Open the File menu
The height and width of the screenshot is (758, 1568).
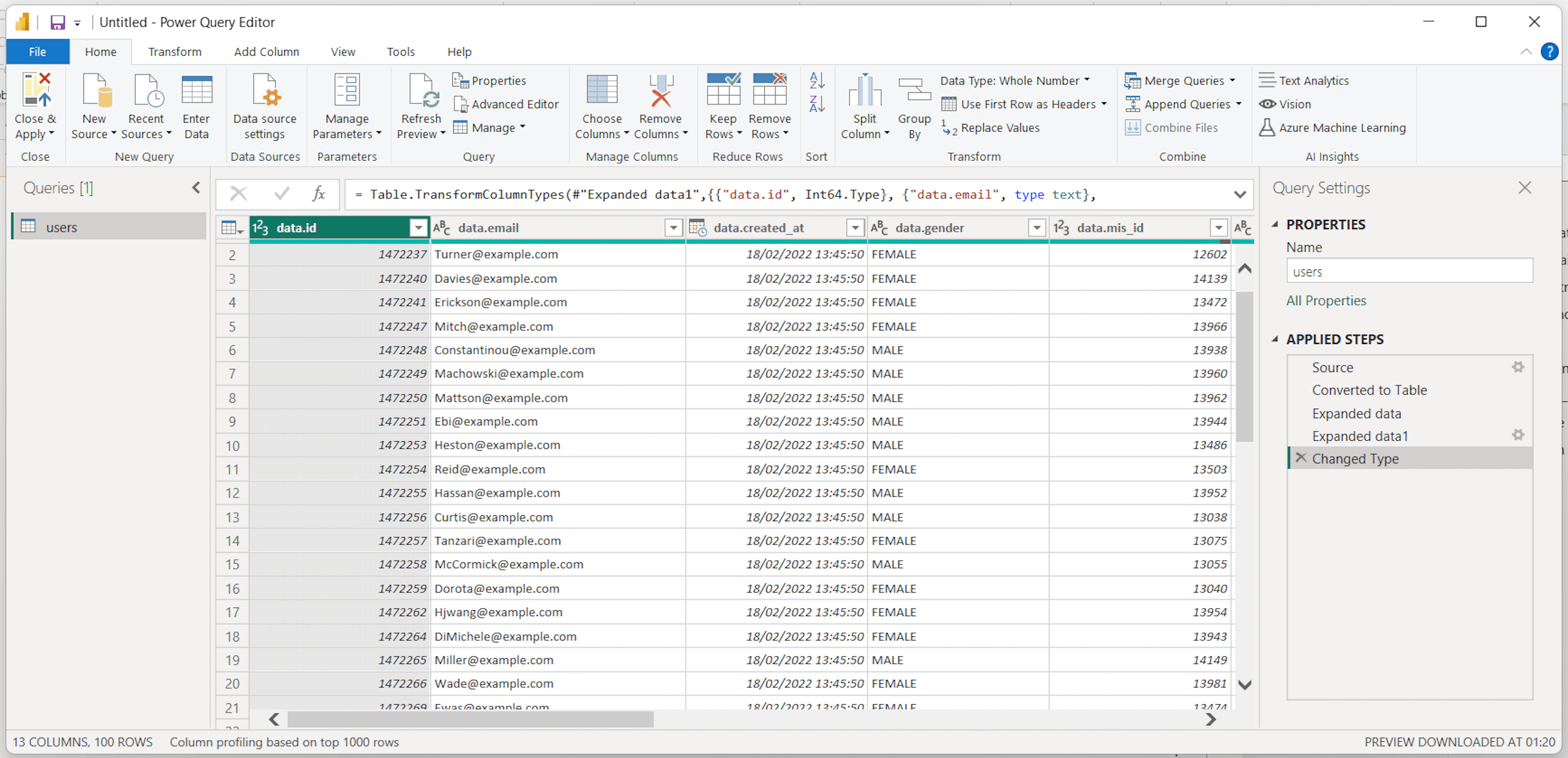38,52
